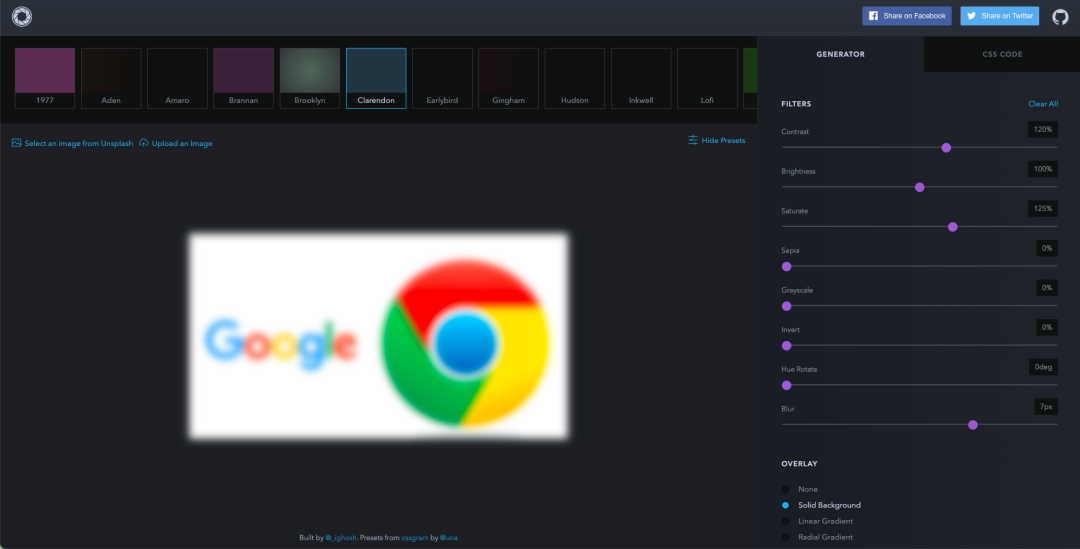Click the blurred Google Chrome preview image
The height and width of the screenshot is (549, 1080).
[378, 336]
